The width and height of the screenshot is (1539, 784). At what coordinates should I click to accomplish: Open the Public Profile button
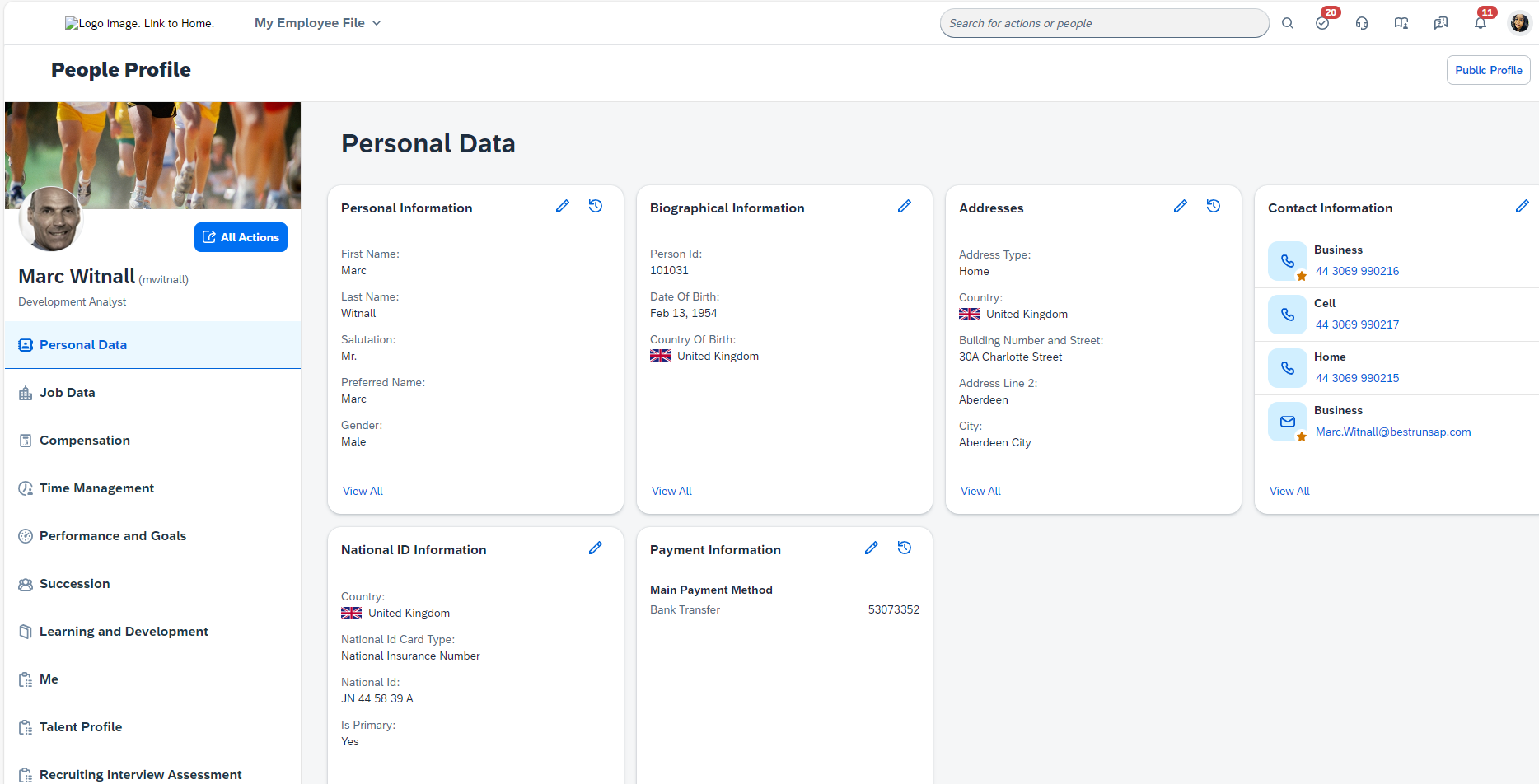click(x=1488, y=70)
